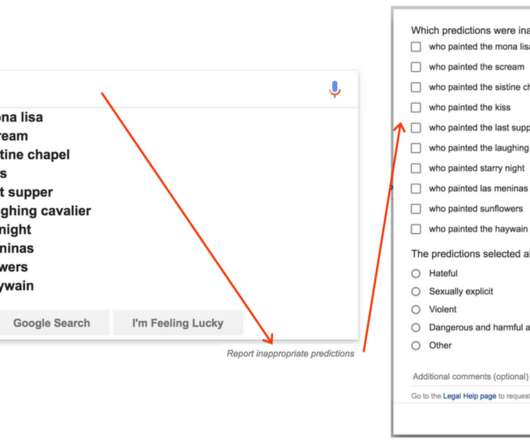Viewport: 530px width, 442px height.
Task: Check 'who painted las meninas' box
Action: coord(416,189)
